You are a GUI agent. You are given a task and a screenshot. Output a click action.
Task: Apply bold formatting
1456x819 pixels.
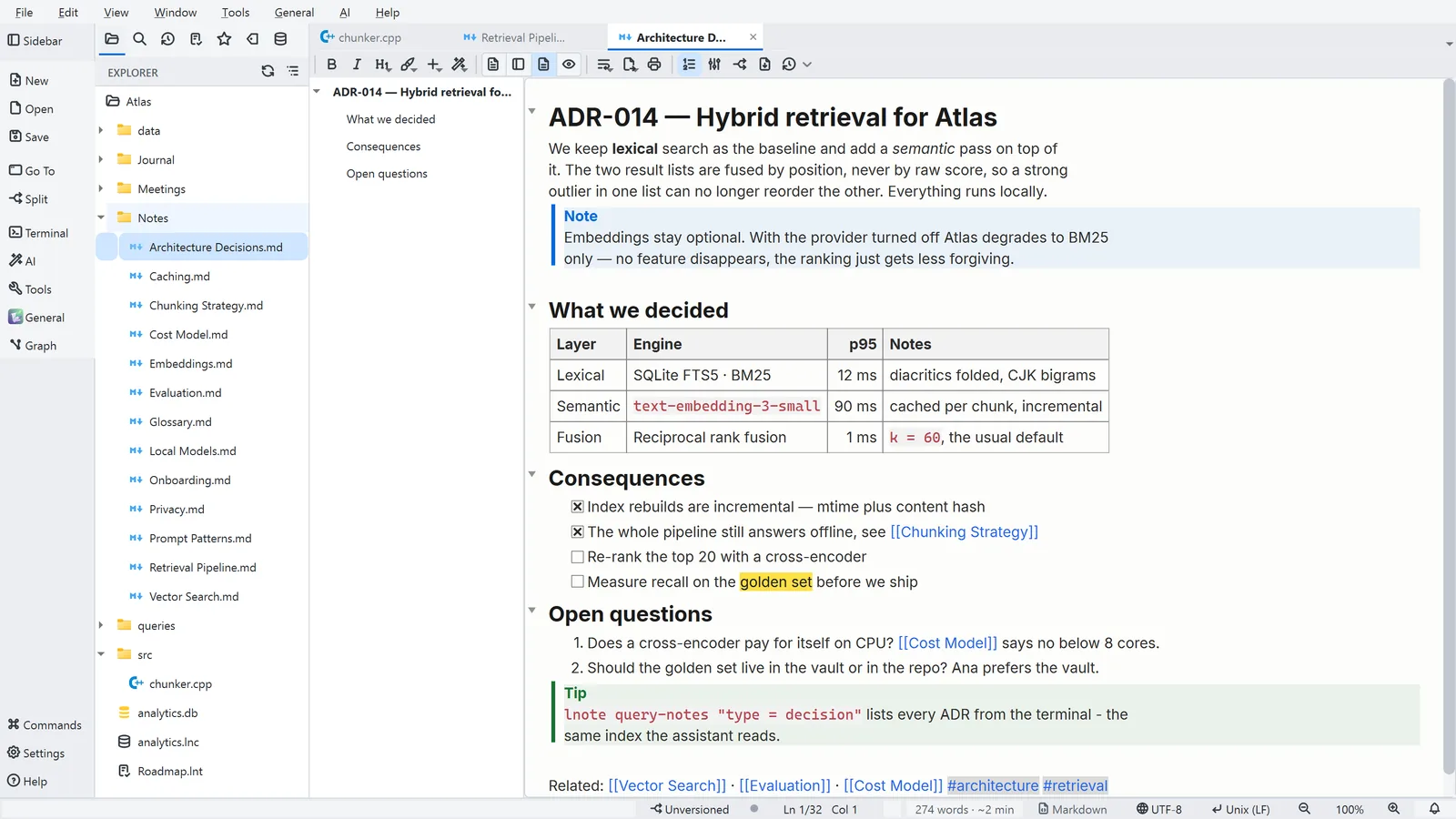(331, 65)
